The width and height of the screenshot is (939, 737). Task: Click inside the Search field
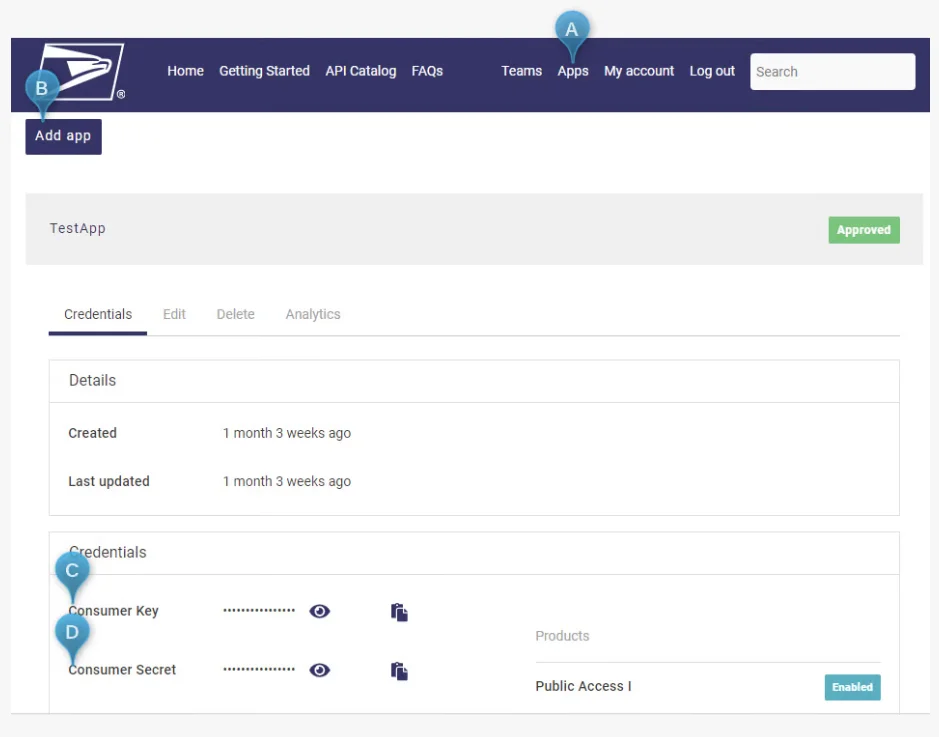(832, 71)
